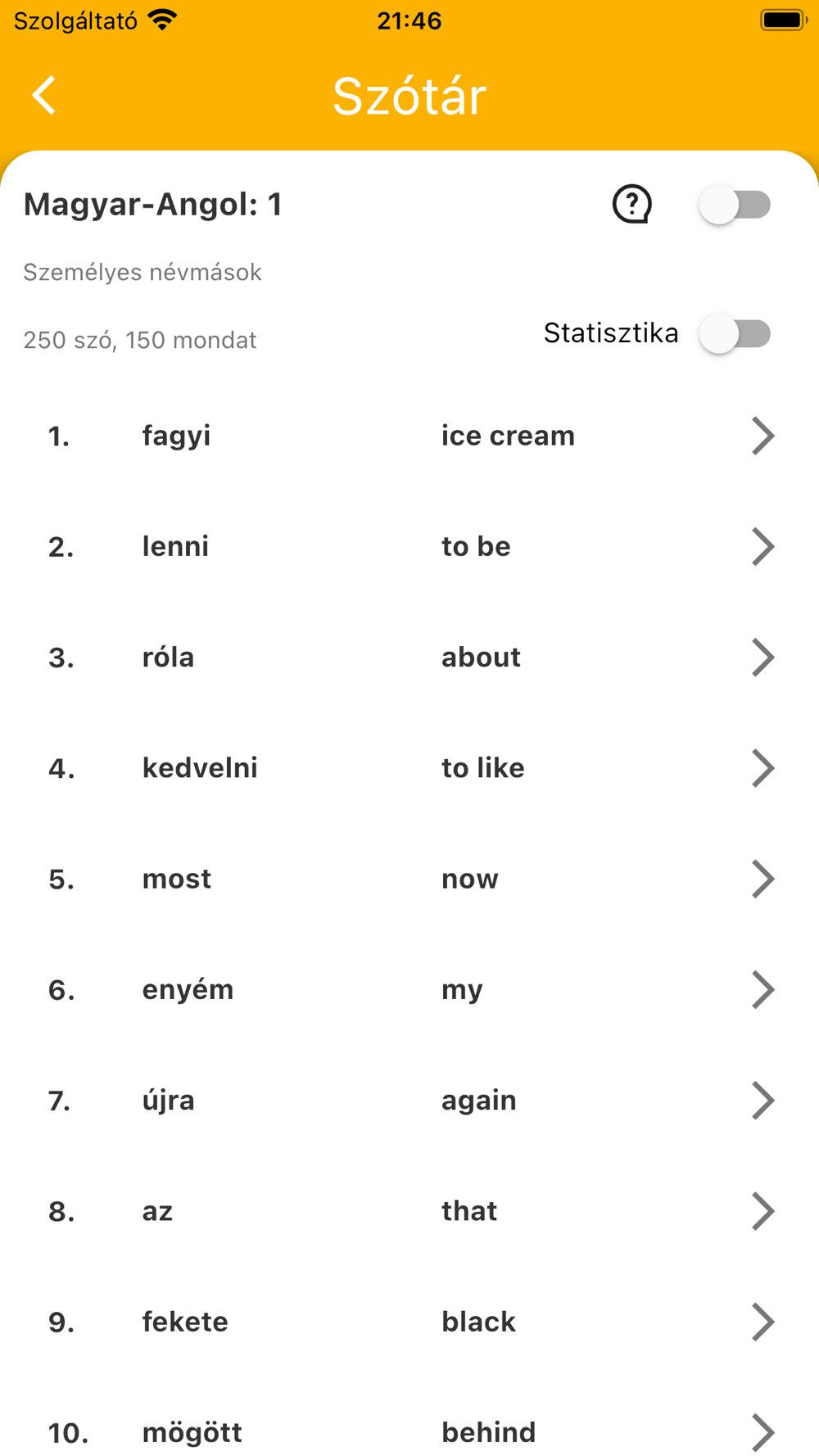819x1456 pixels.
Task: Tap the arrow beside enyém – my
Action: [762, 989]
